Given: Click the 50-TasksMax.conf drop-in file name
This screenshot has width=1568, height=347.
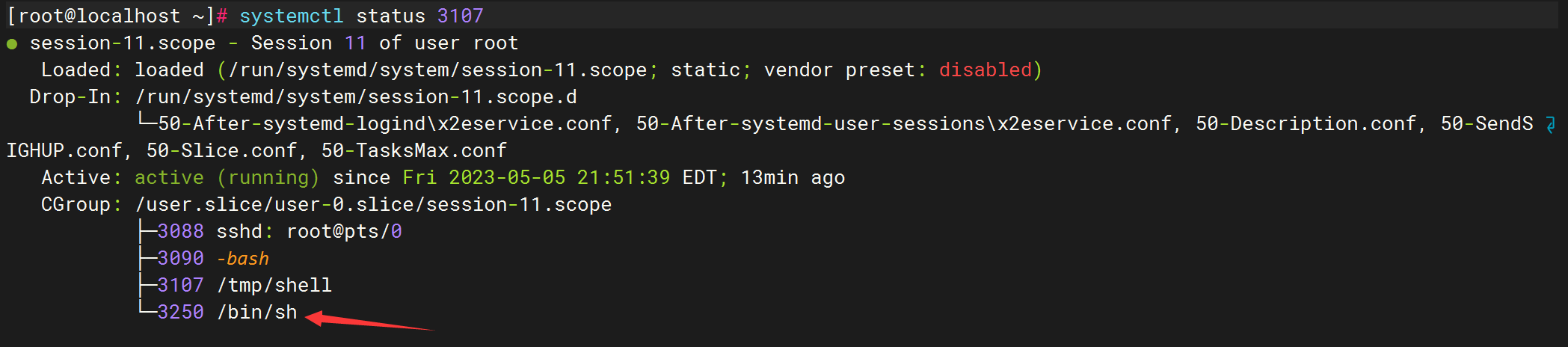Looking at the screenshot, I should coord(413,150).
